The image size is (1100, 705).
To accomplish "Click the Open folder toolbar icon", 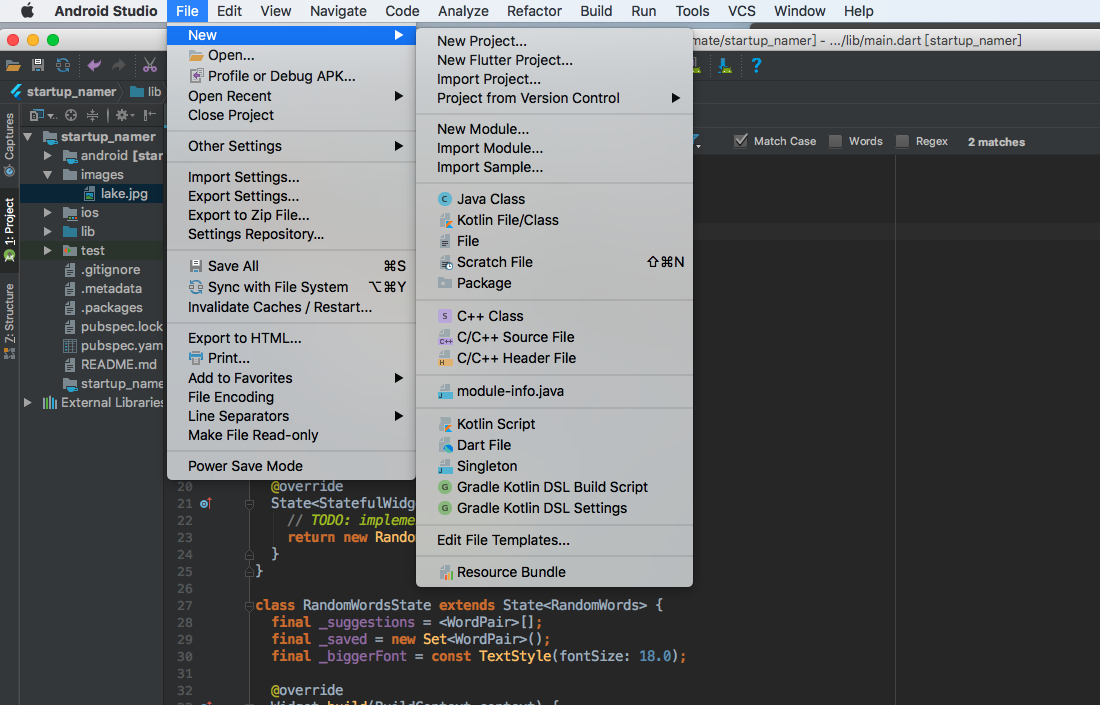I will 13,66.
